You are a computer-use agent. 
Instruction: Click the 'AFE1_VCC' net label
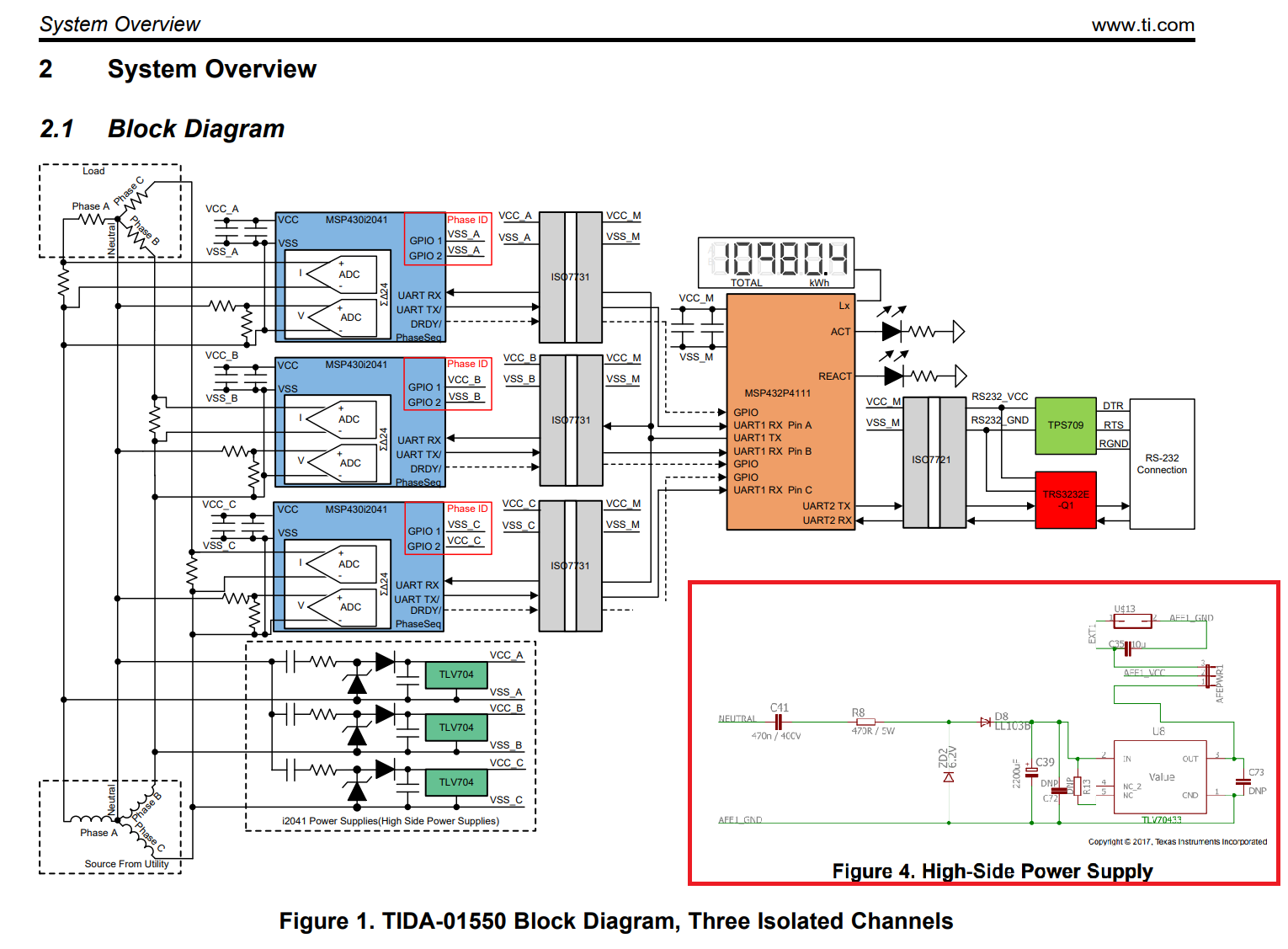(1144, 674)
